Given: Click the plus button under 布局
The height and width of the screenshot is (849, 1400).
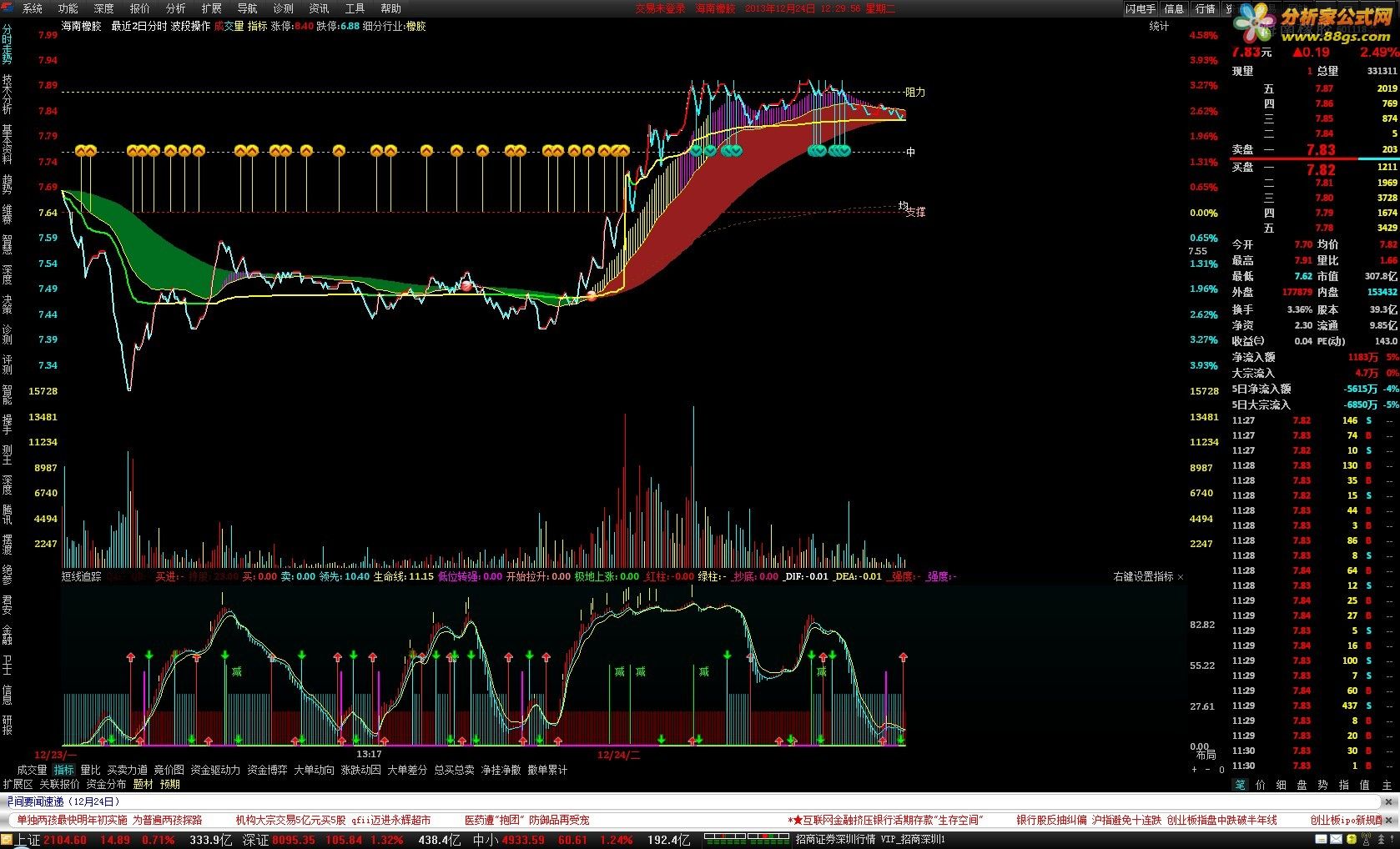Looking at the screenshot, I should (x=1194, y=770).
